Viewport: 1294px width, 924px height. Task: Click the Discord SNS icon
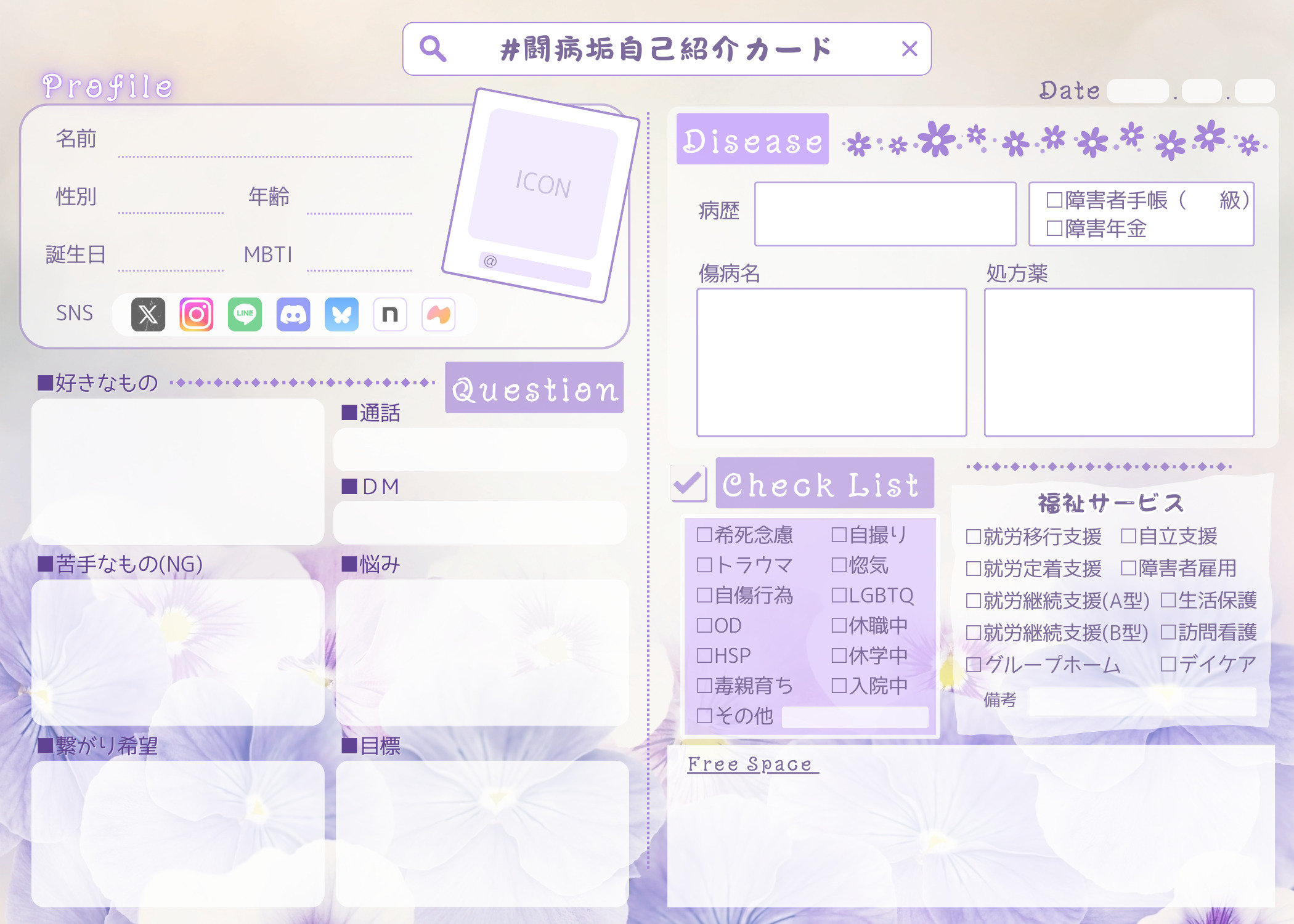293,315
